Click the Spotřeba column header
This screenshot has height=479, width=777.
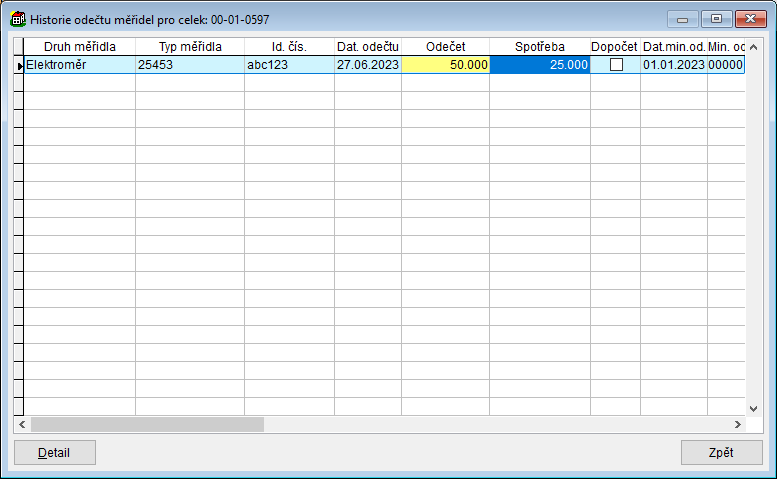pyautogui.click(x=540, y=46)
